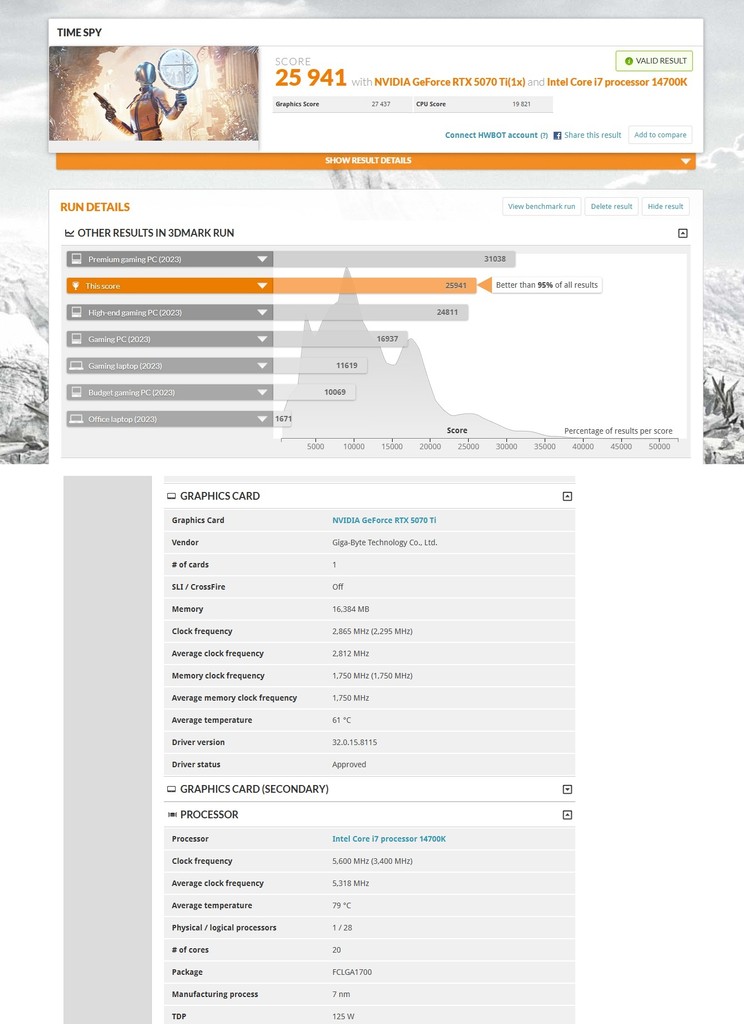Click the Gaming PC 16937 score bar
This screenshot has width=744, height=1024.
tap(340, 339)
